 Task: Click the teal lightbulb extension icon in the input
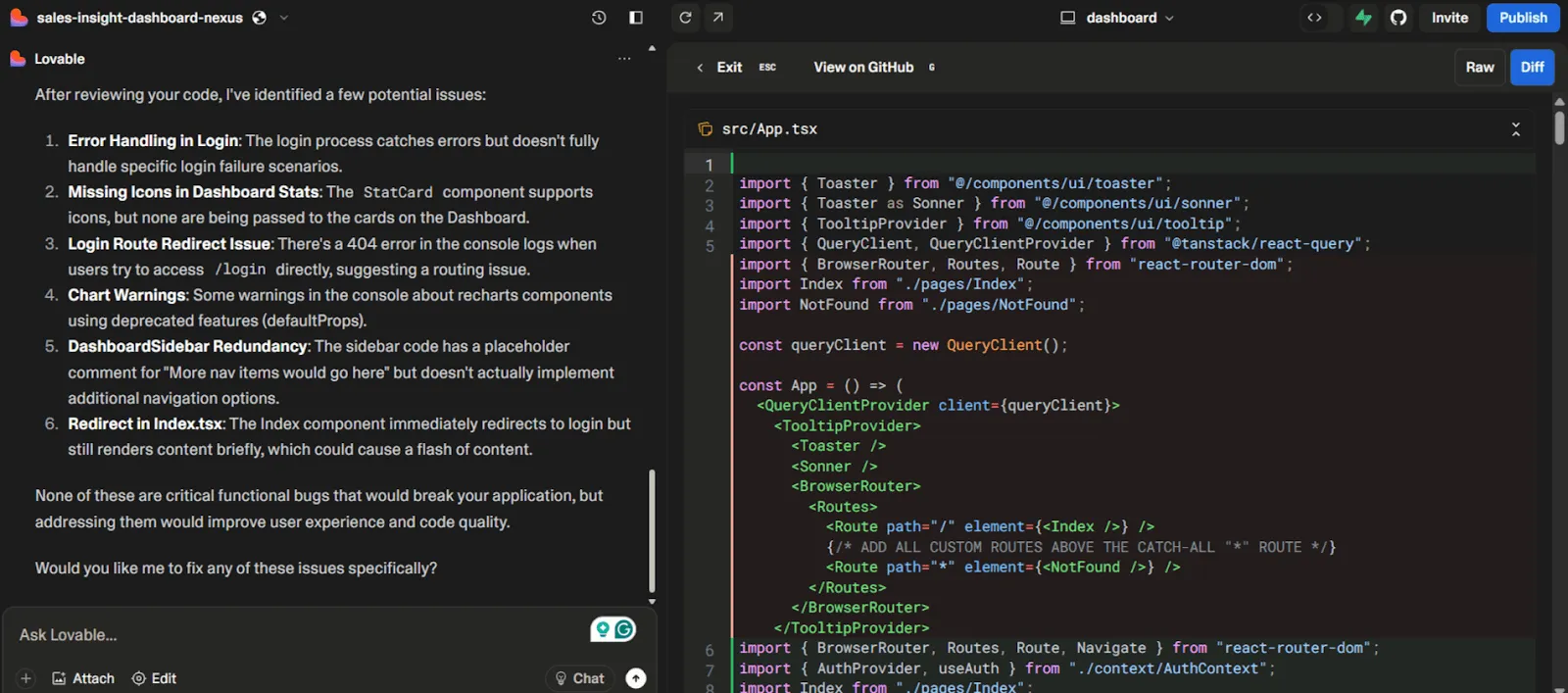tap(603, 629)
